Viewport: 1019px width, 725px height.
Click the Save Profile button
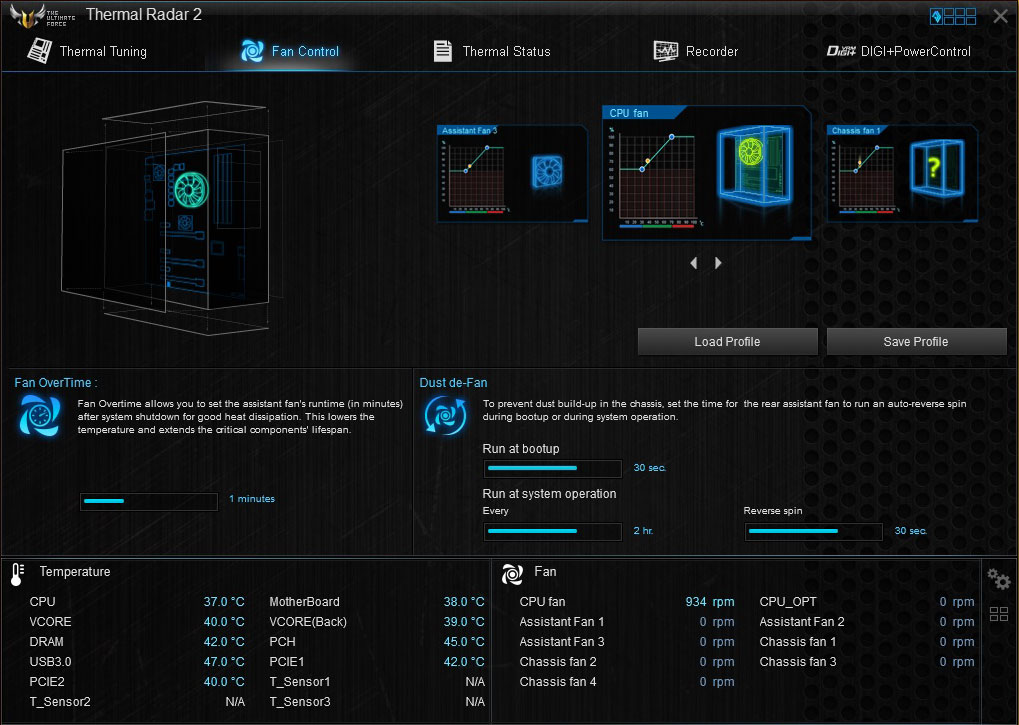916,342
